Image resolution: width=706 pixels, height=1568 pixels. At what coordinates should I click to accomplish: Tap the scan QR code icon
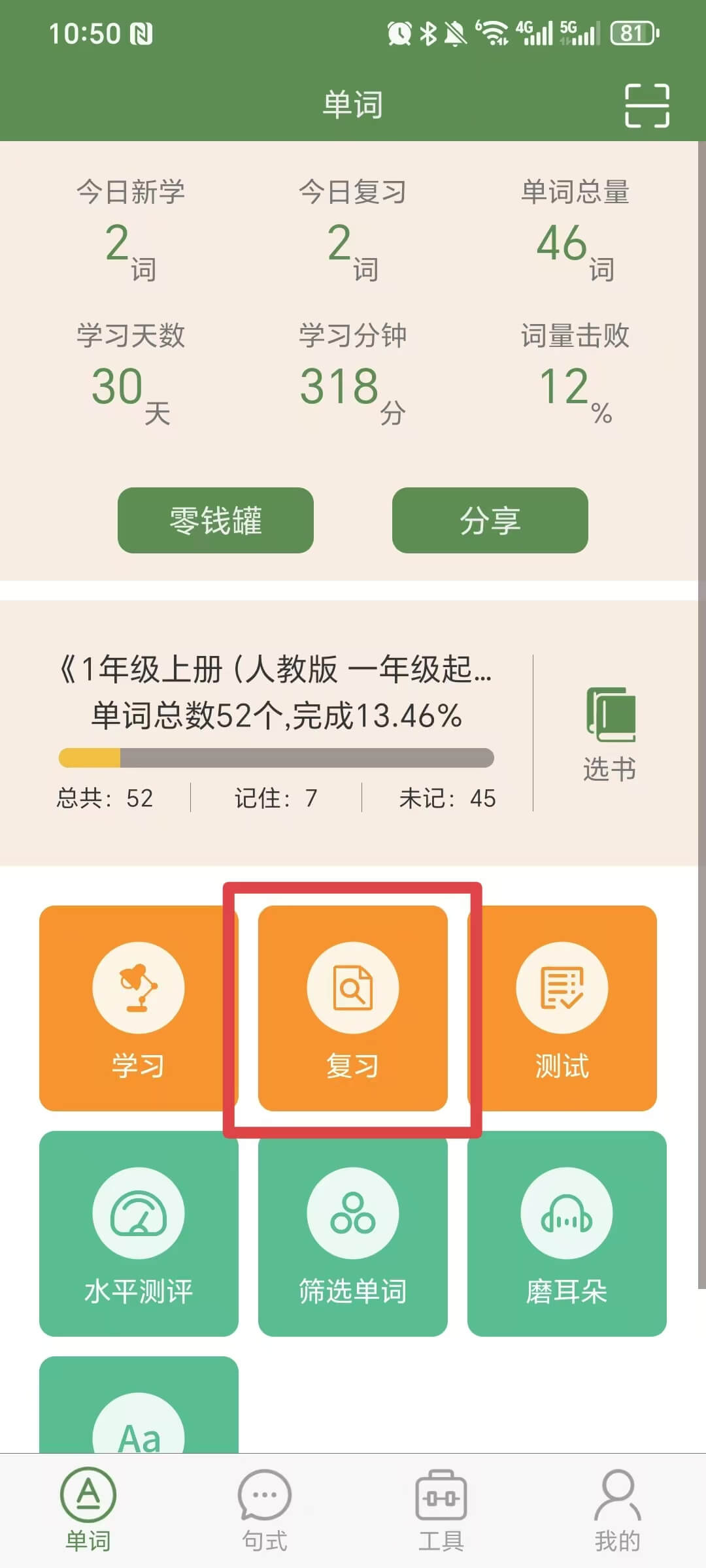pos(647,105)
